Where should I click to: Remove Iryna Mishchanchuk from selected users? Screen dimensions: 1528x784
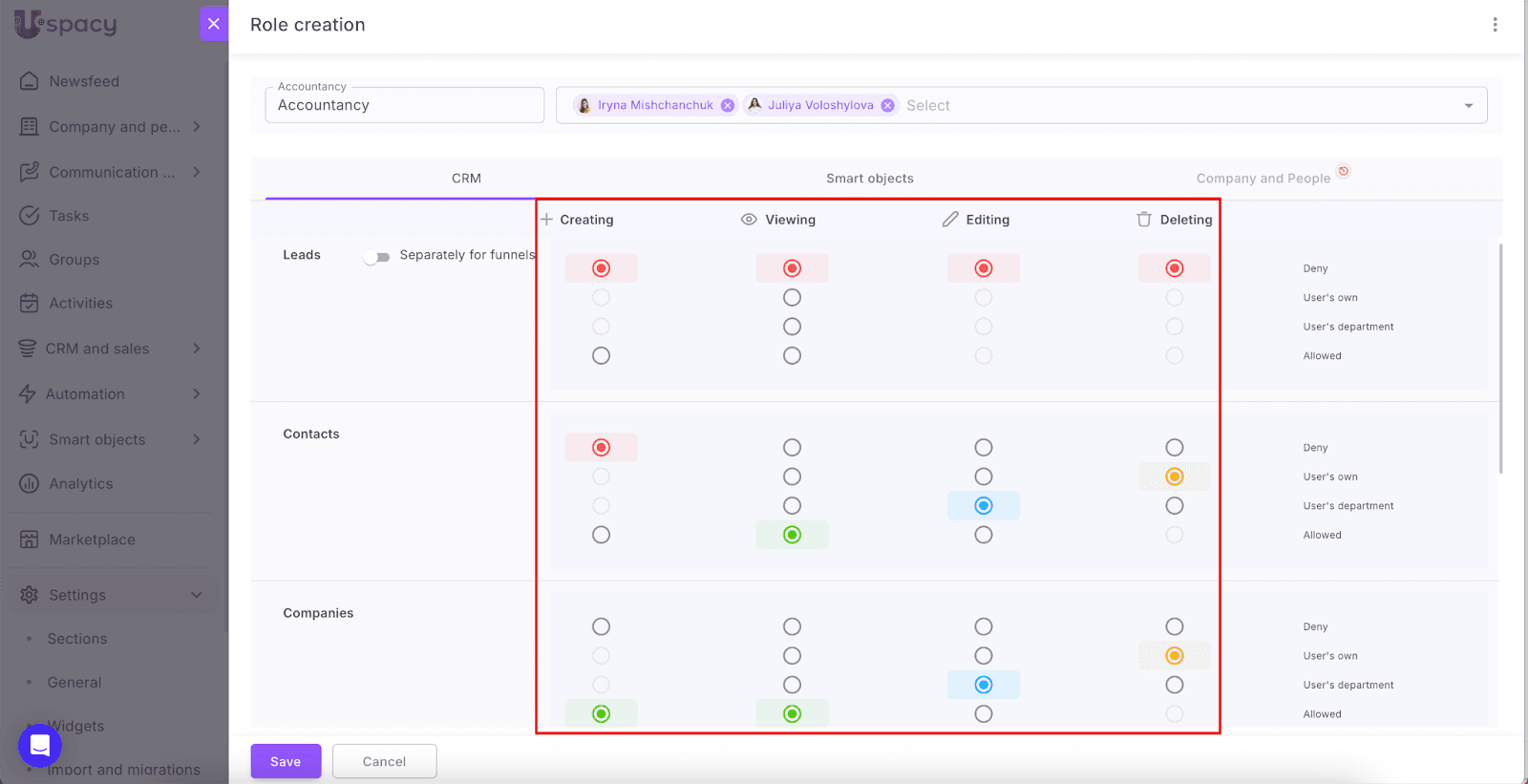728,106
